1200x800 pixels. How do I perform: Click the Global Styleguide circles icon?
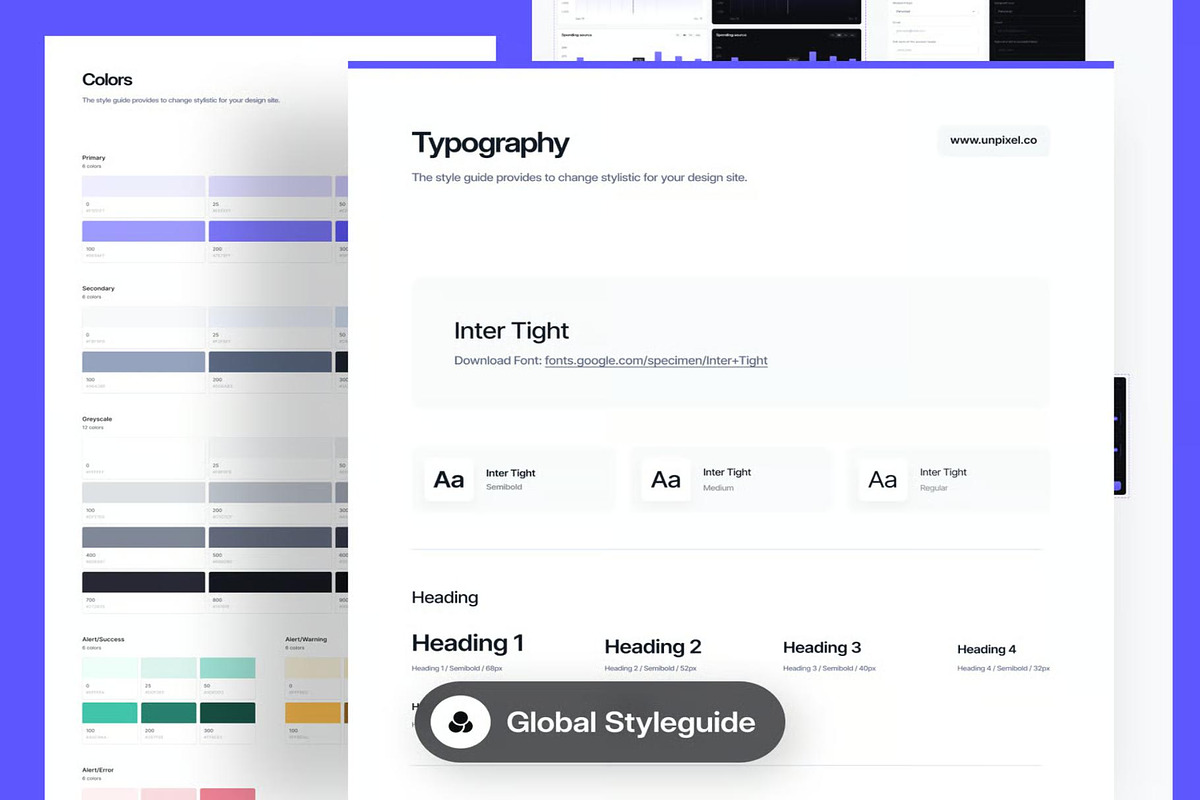(460, 722)
